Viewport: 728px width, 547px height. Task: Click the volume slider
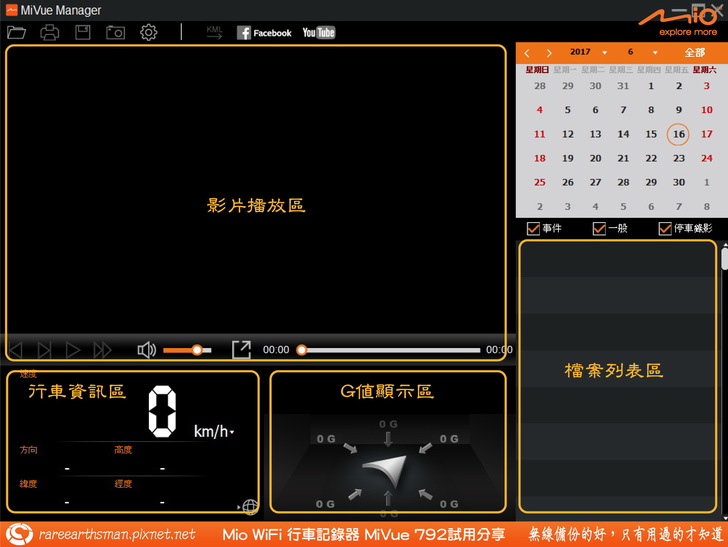pos(185,350)
